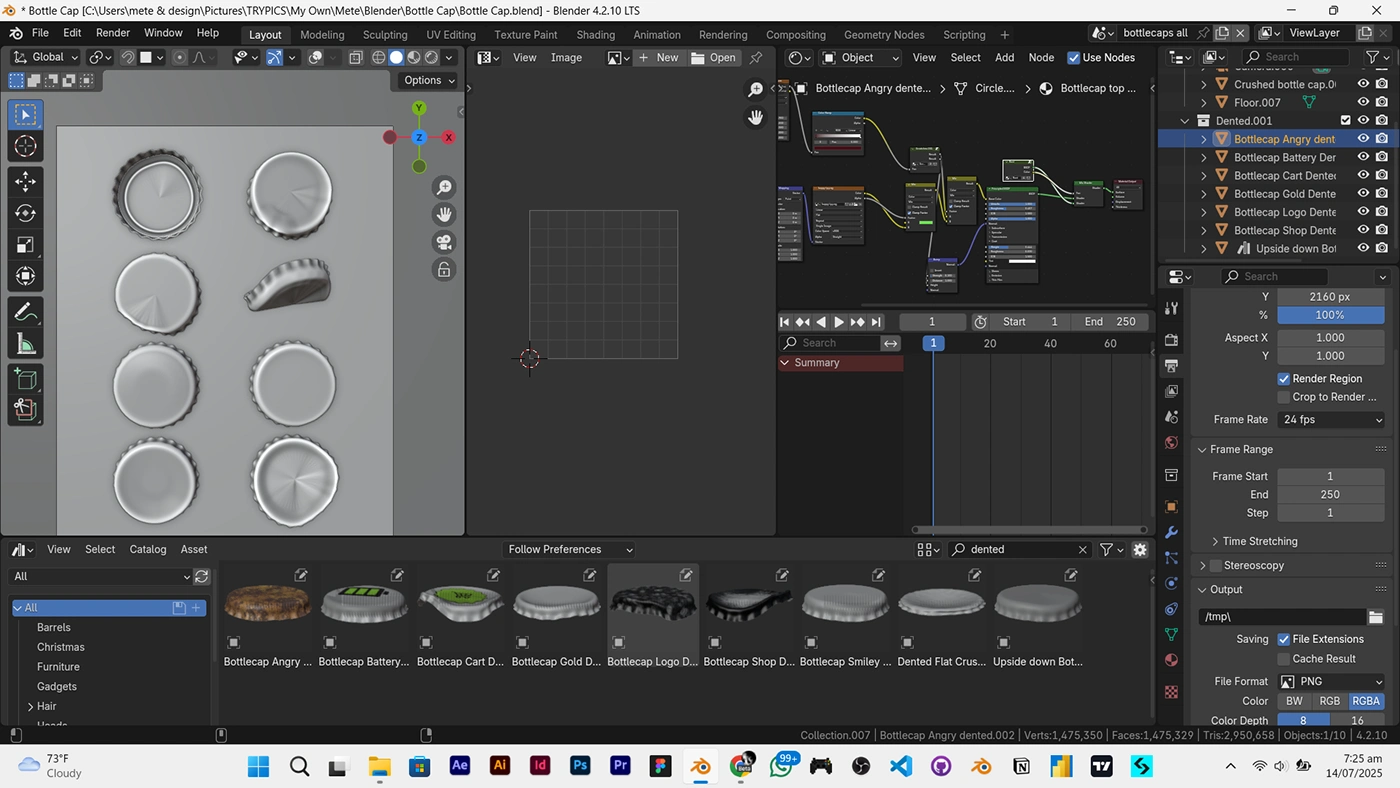Select the Scale tool in viewport toolbar
The image size is (1400, 788).
coord(26,245)
